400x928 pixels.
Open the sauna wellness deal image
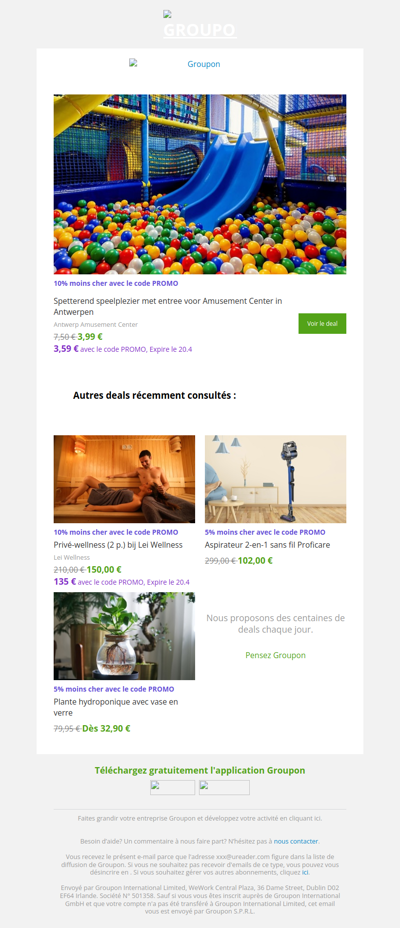coord(124,479)
